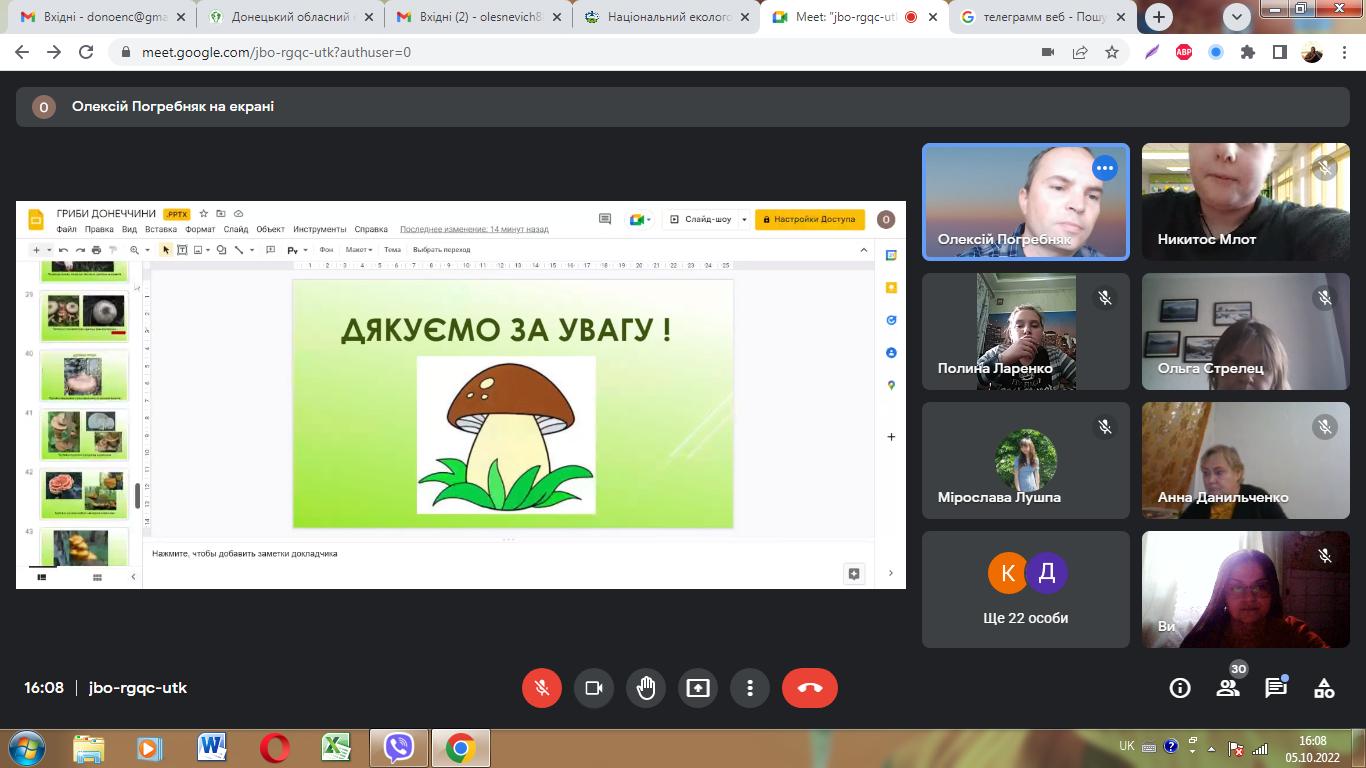
Task: Open more options three-dot menu
Action: pyautogui.click(x=750, y=688)
